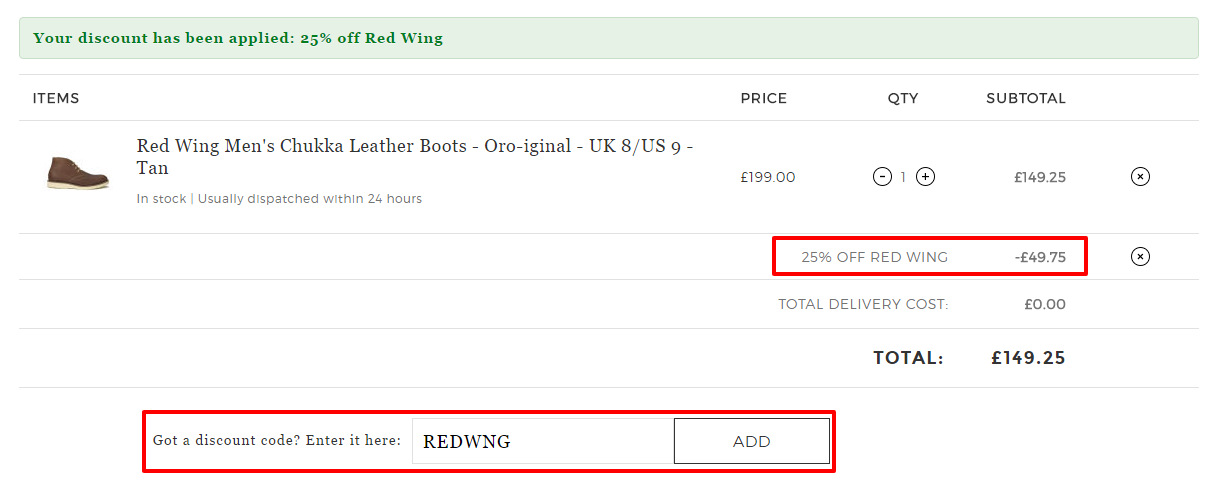Click the £149.25 order total amount
The width and height of the screenshot is (1209, 490).
pyautogui.click(x=1028, y=357)
